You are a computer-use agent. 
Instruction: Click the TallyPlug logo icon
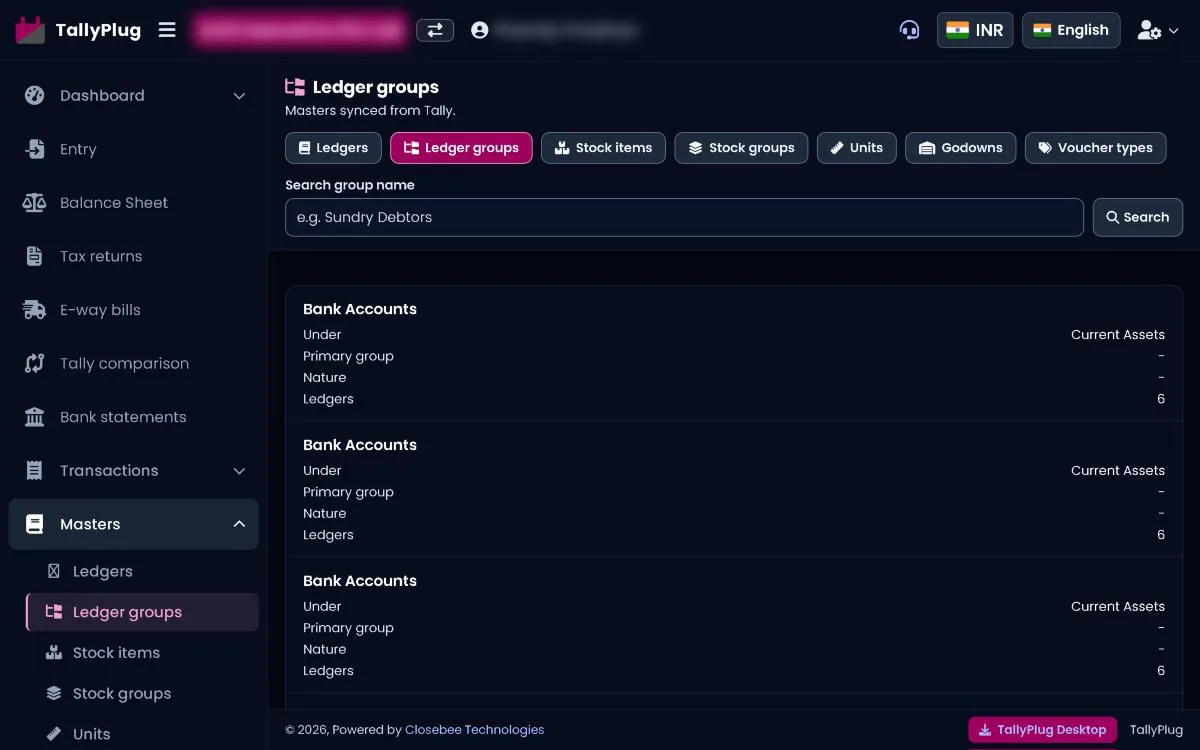[x=30, y=30]
